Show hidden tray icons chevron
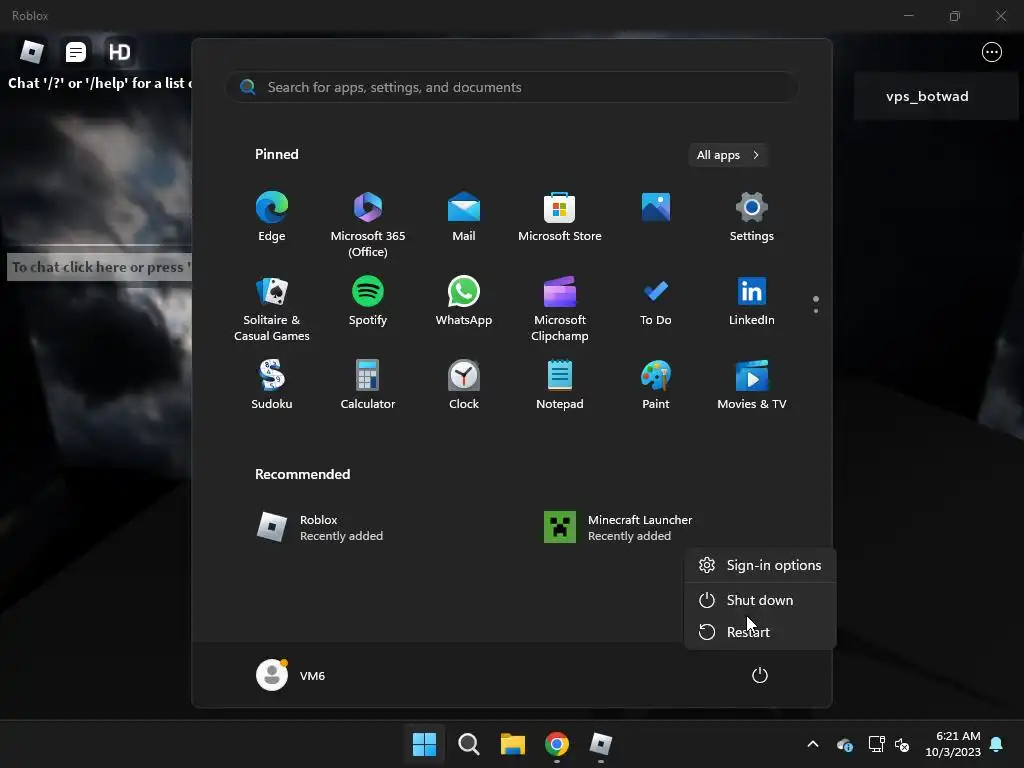This screenshot has width=1024, height=768. coord(813,744)
